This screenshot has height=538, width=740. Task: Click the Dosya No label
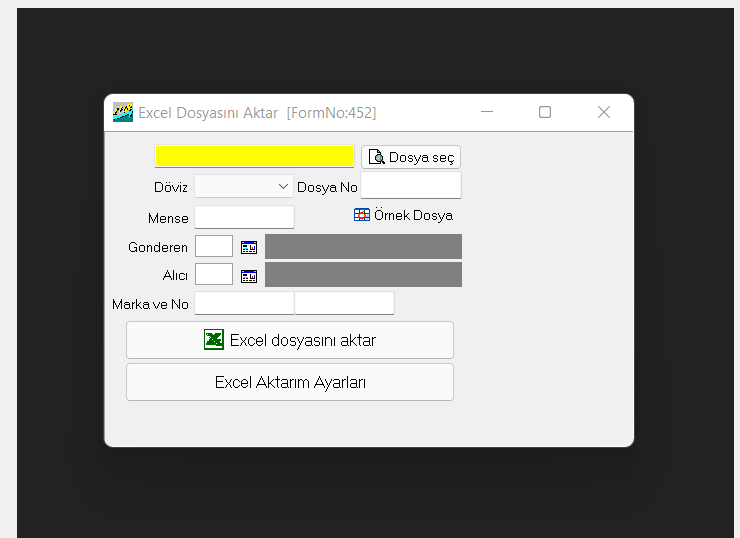pos(327,187)
